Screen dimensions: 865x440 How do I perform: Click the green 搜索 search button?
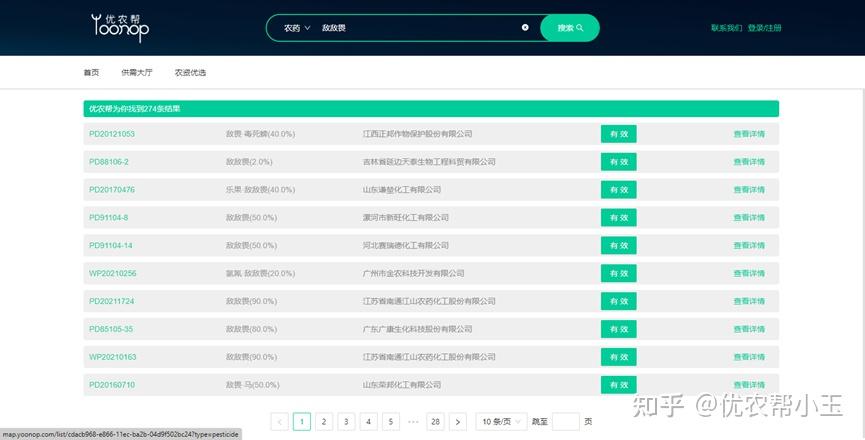[570, 28]
